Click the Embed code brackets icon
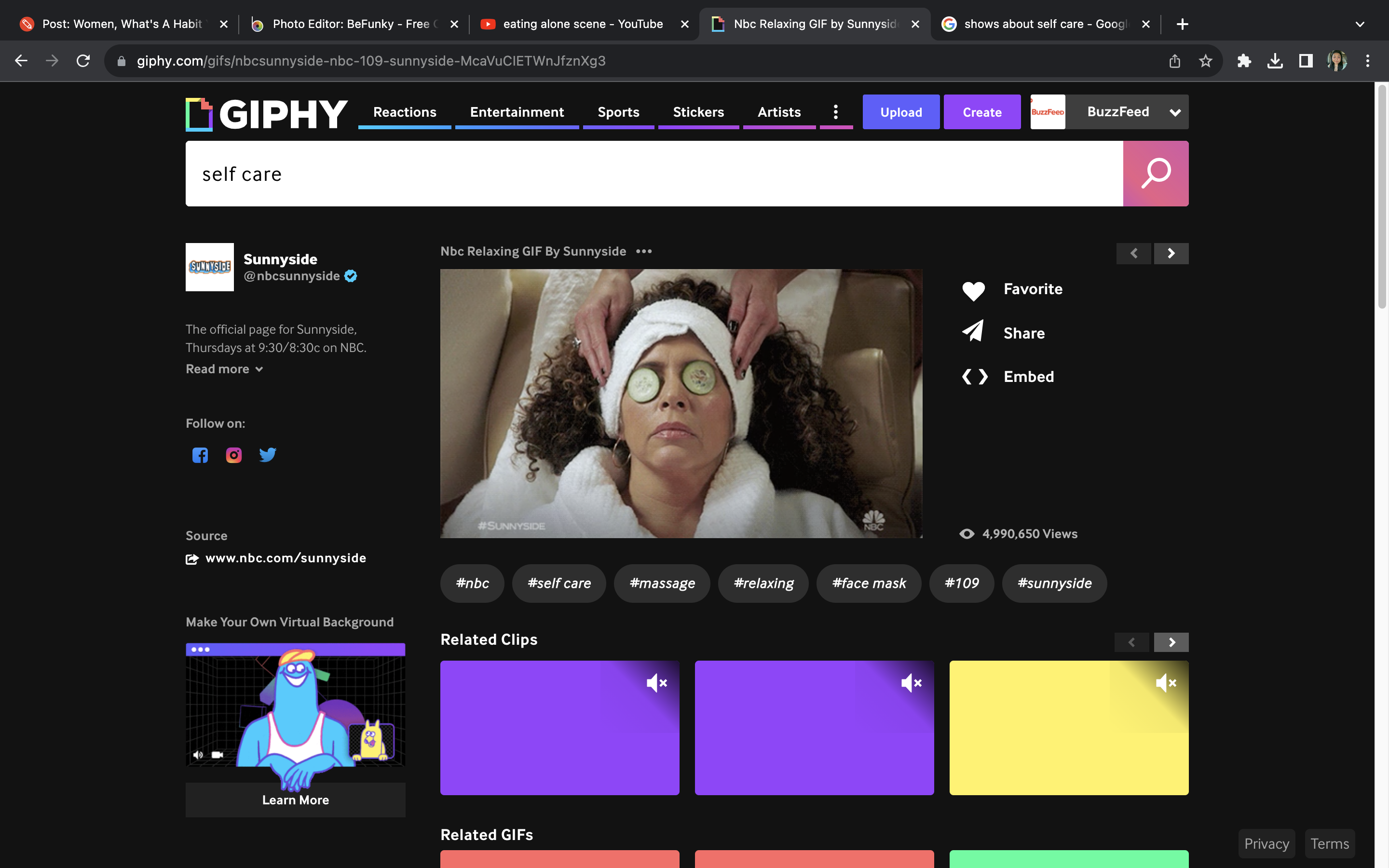Screen dimensions: 1389x868 975,377
